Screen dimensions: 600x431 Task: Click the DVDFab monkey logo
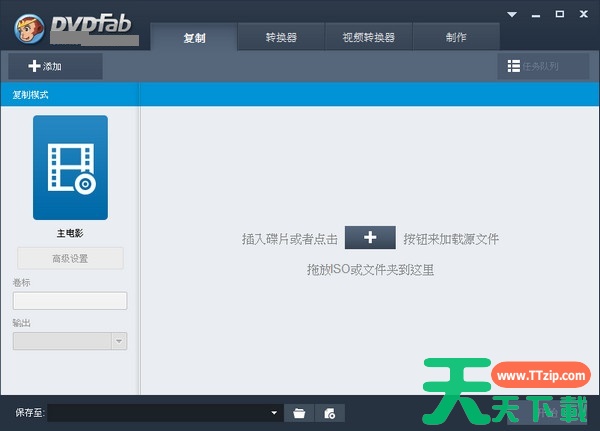tap(29, 29)
